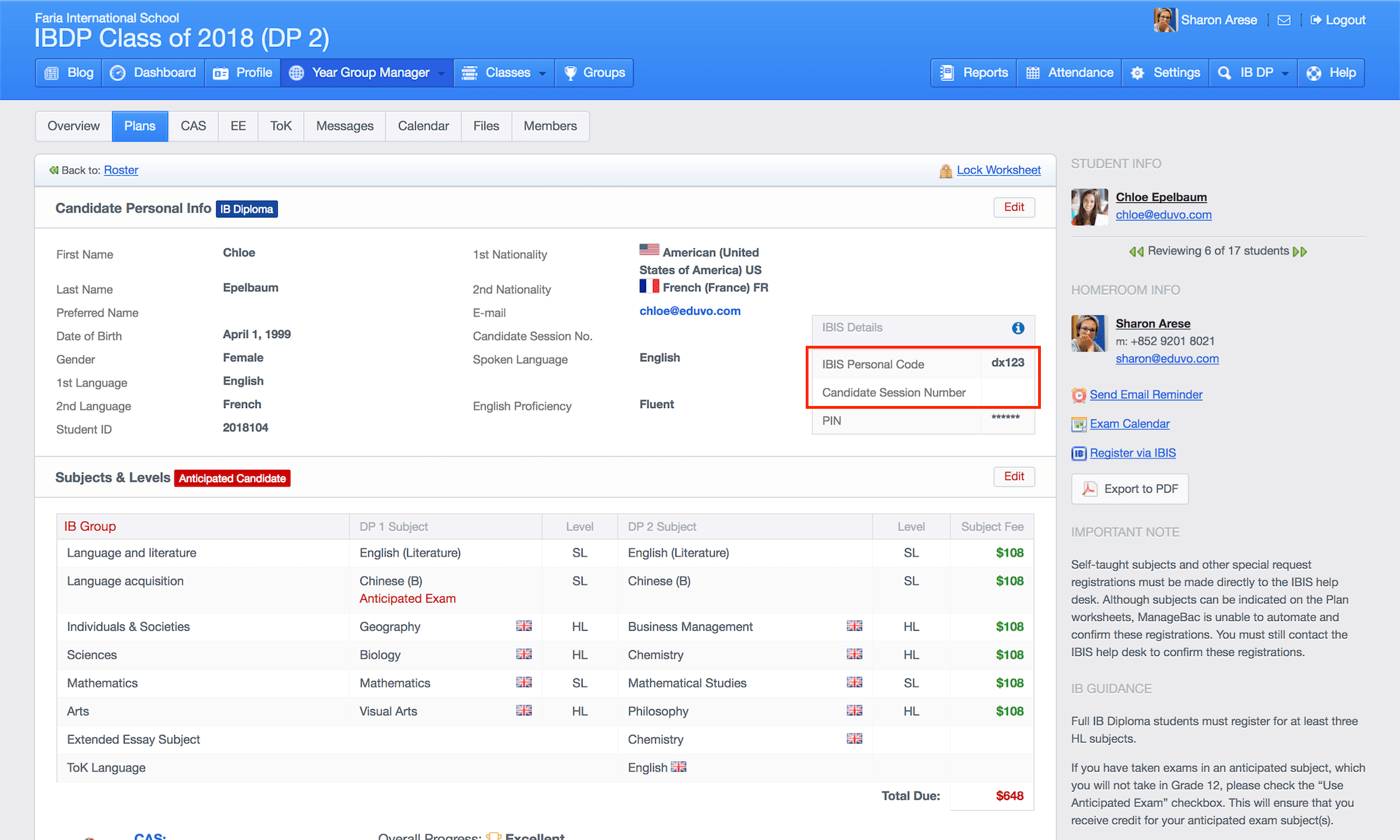Click the Logout link
1400x840 pixels.
pos(1338,20)
